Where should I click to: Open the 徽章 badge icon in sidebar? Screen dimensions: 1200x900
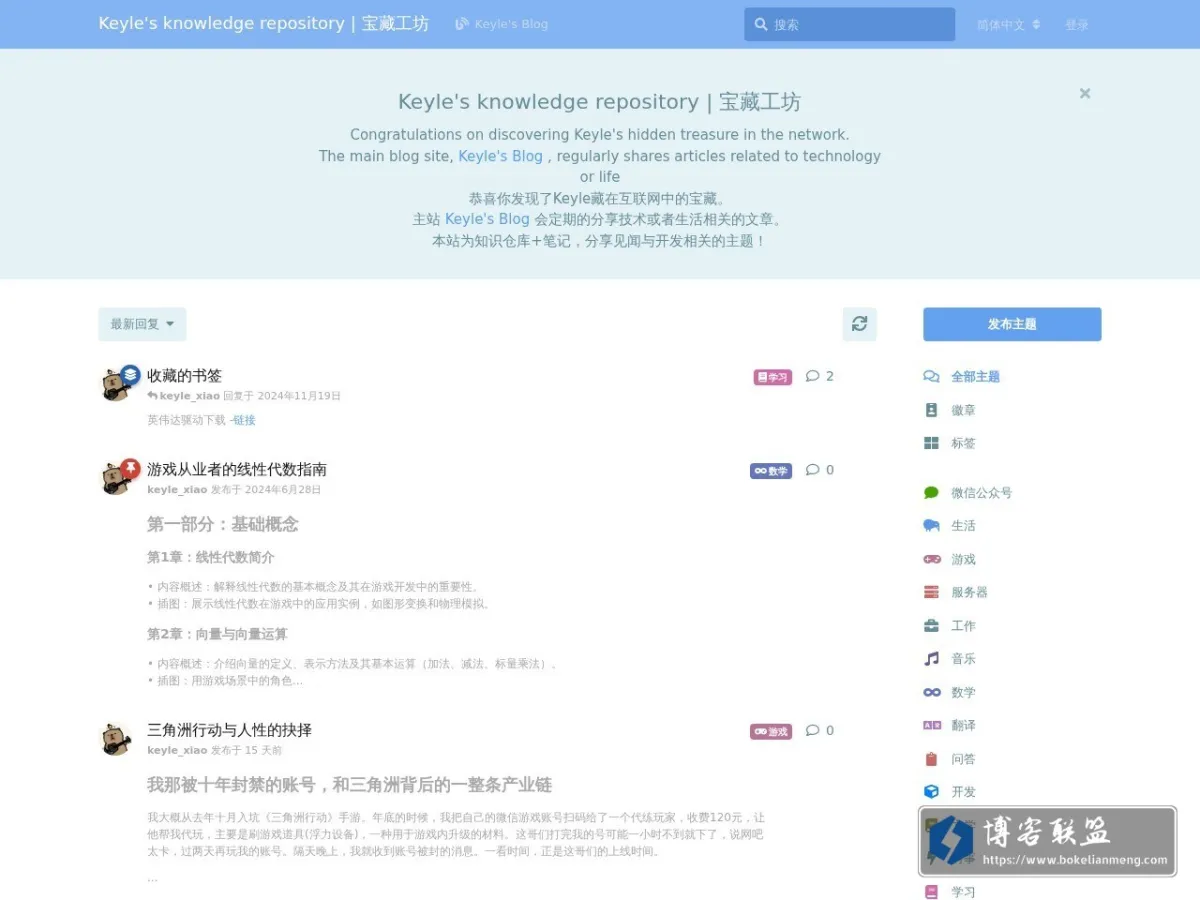[931, 410]
